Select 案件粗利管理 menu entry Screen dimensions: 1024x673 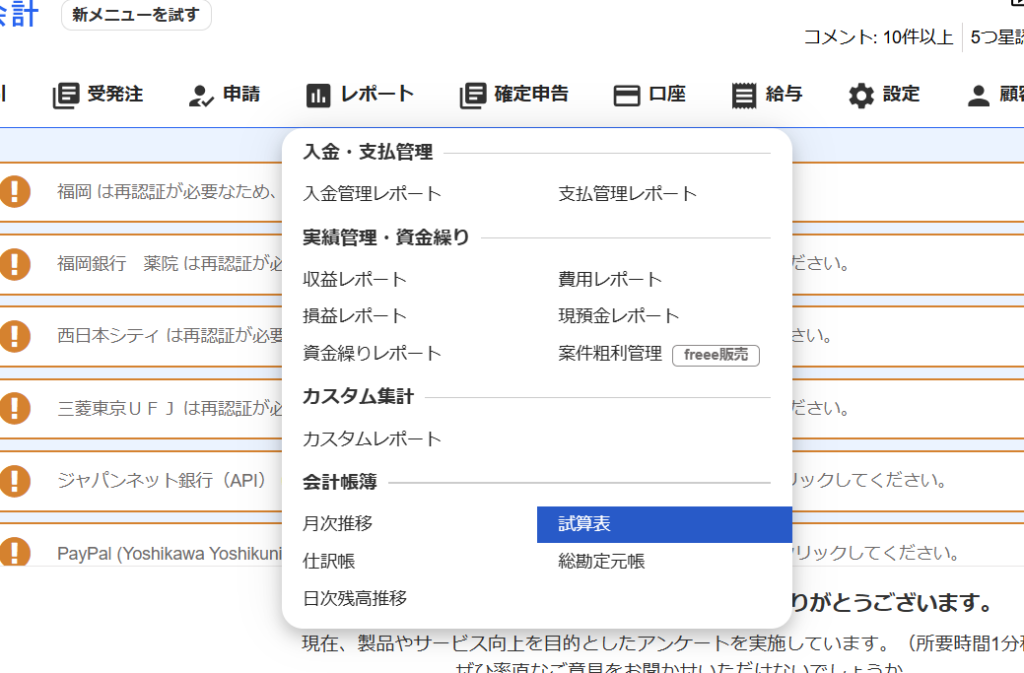(x=610, y=354)
